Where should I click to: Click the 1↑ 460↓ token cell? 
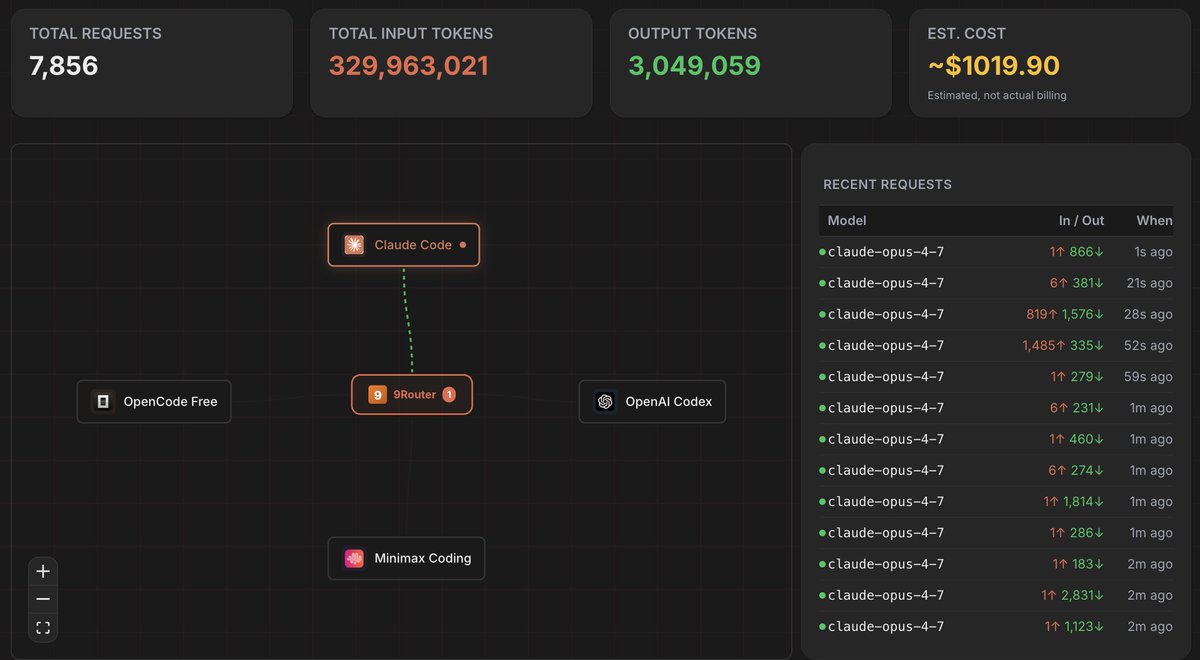pos(1077,439)
